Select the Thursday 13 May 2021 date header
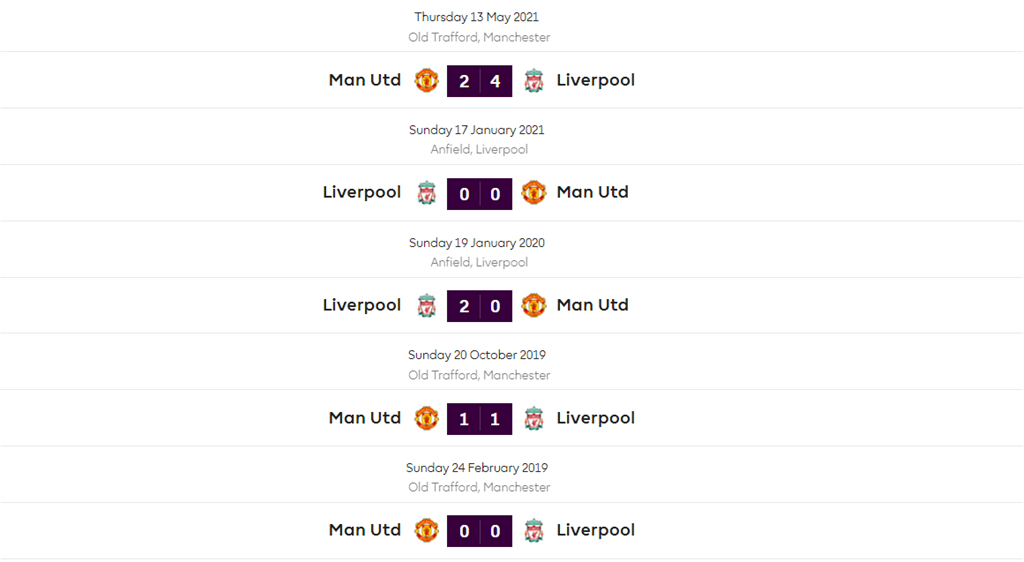 [477, 17]
